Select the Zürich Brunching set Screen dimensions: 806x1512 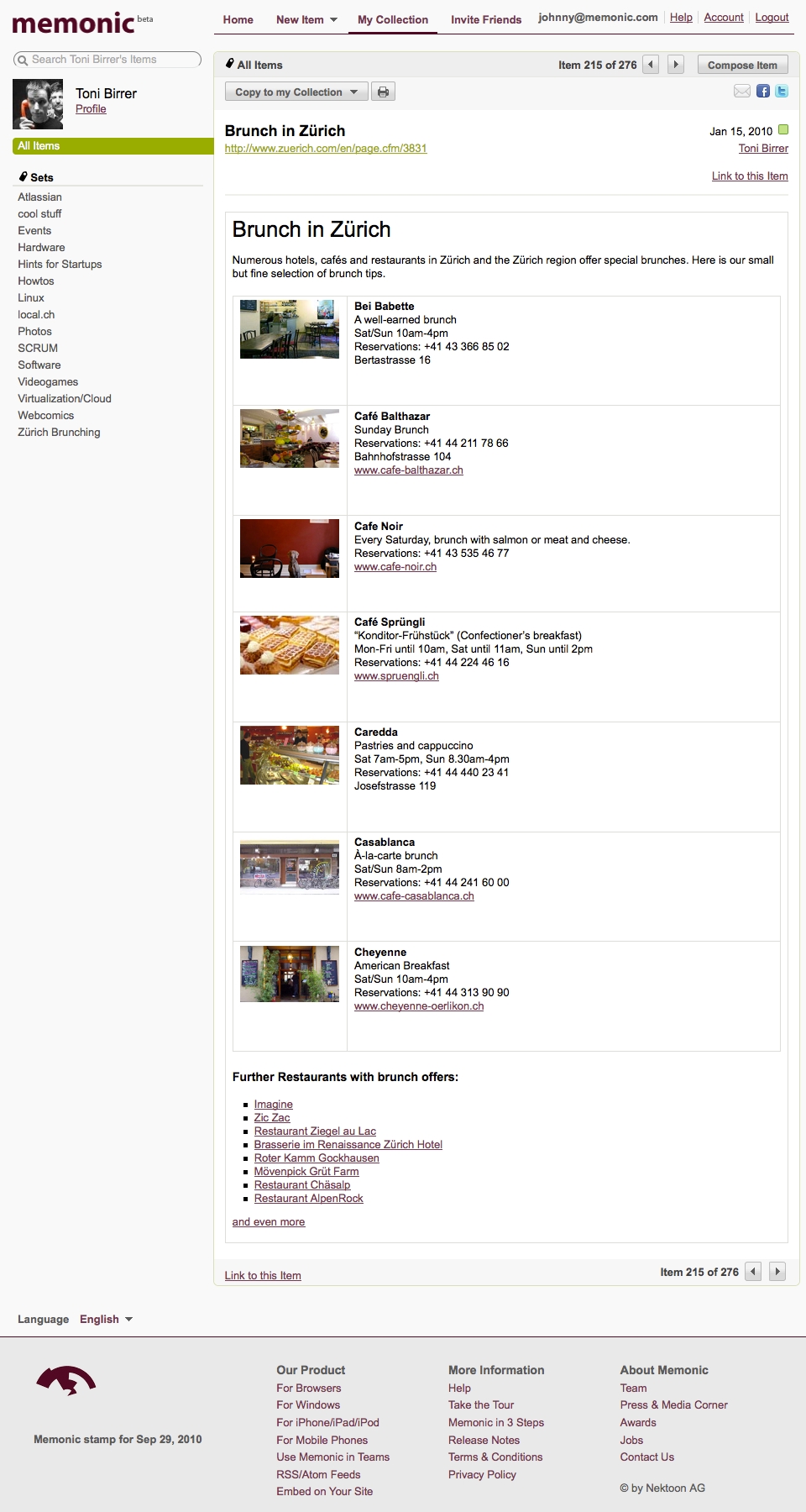(59, 432)
